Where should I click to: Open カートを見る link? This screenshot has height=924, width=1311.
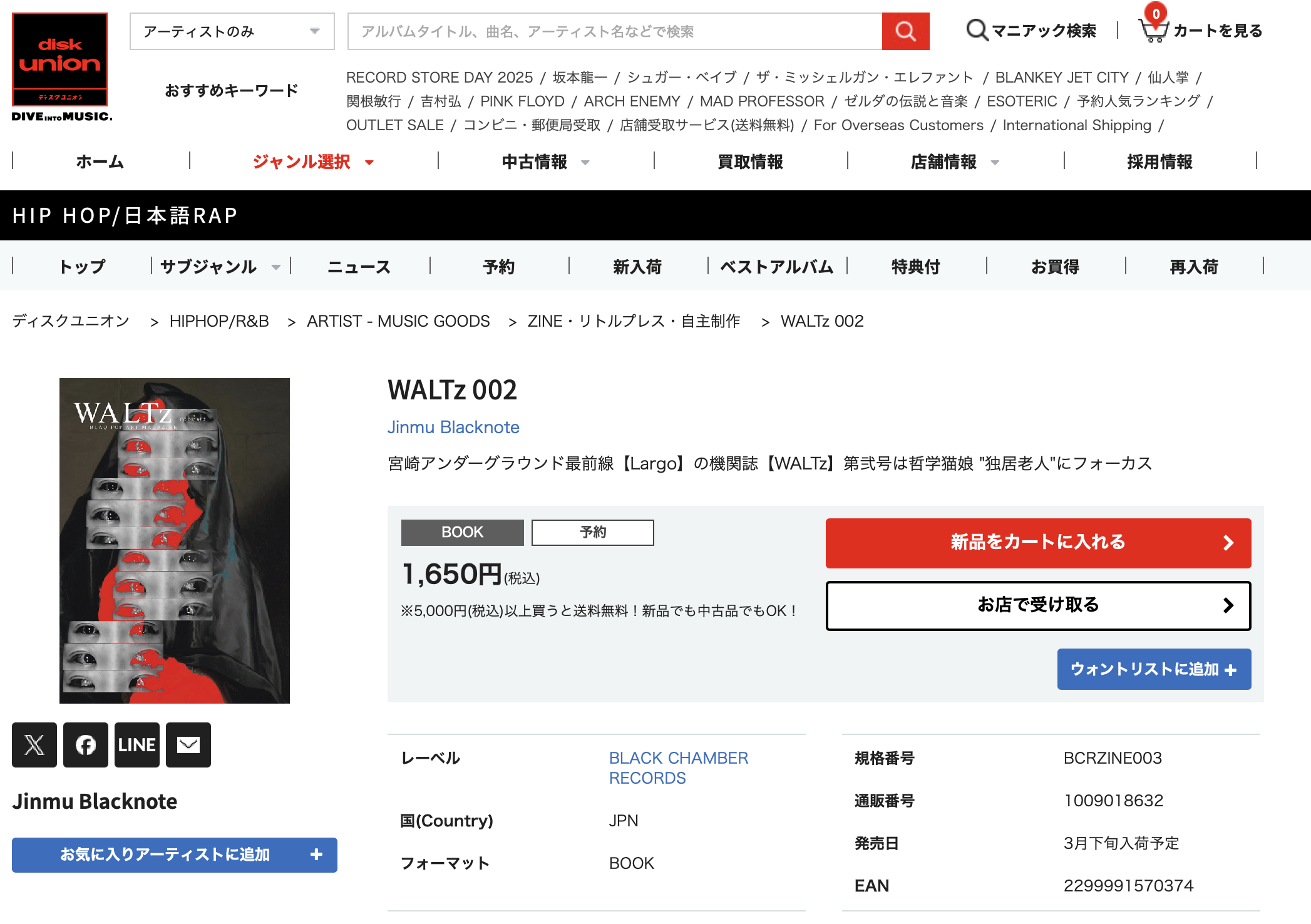1218,30
